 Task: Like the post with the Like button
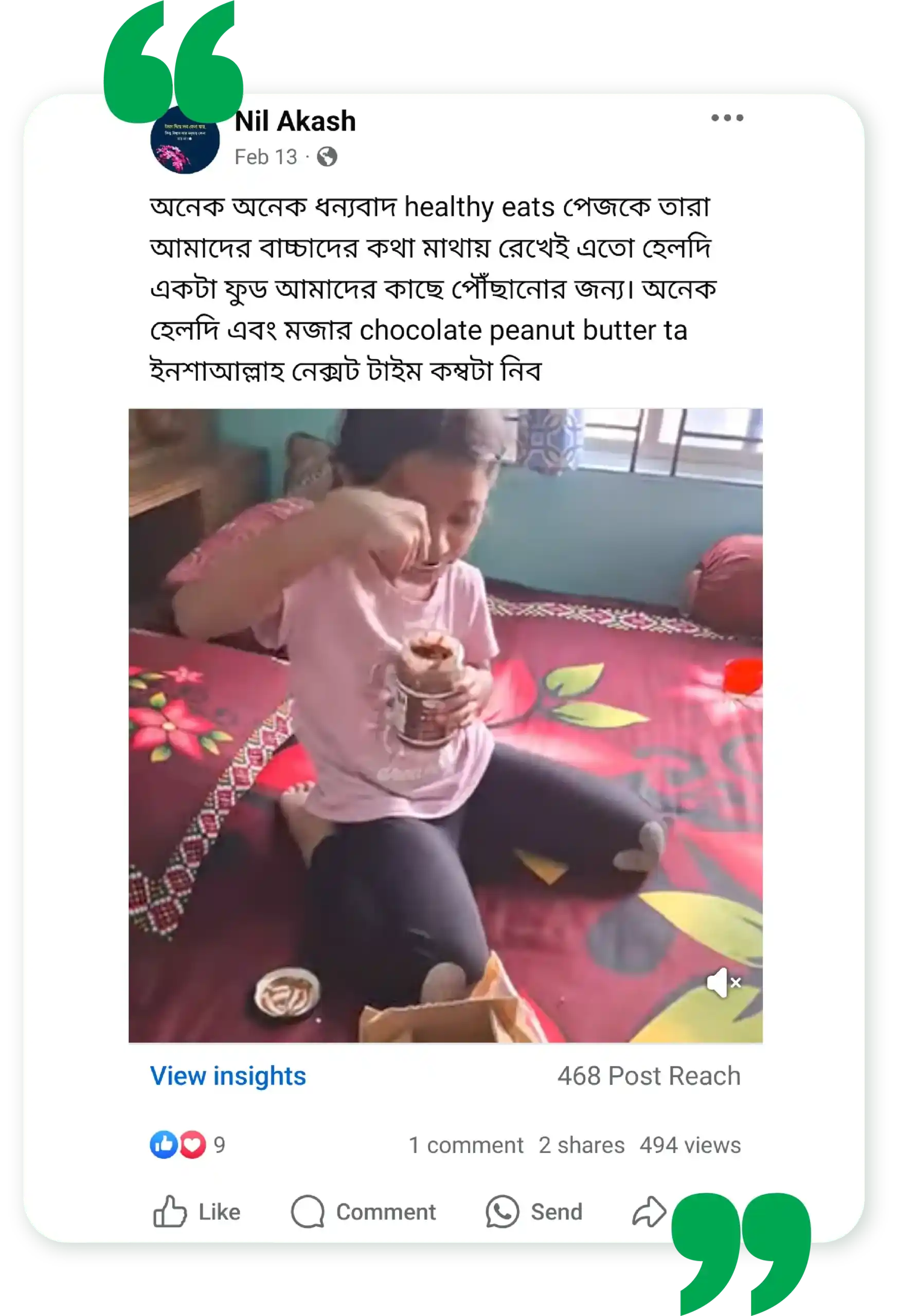pyautogui.click(x=196, y=1212)
